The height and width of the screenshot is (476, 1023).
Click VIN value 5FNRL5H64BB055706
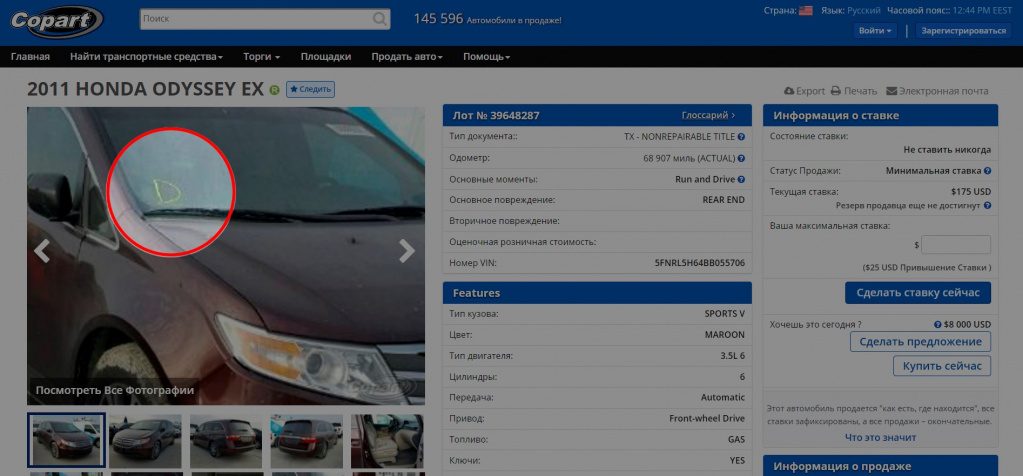(x=699, y=263)
